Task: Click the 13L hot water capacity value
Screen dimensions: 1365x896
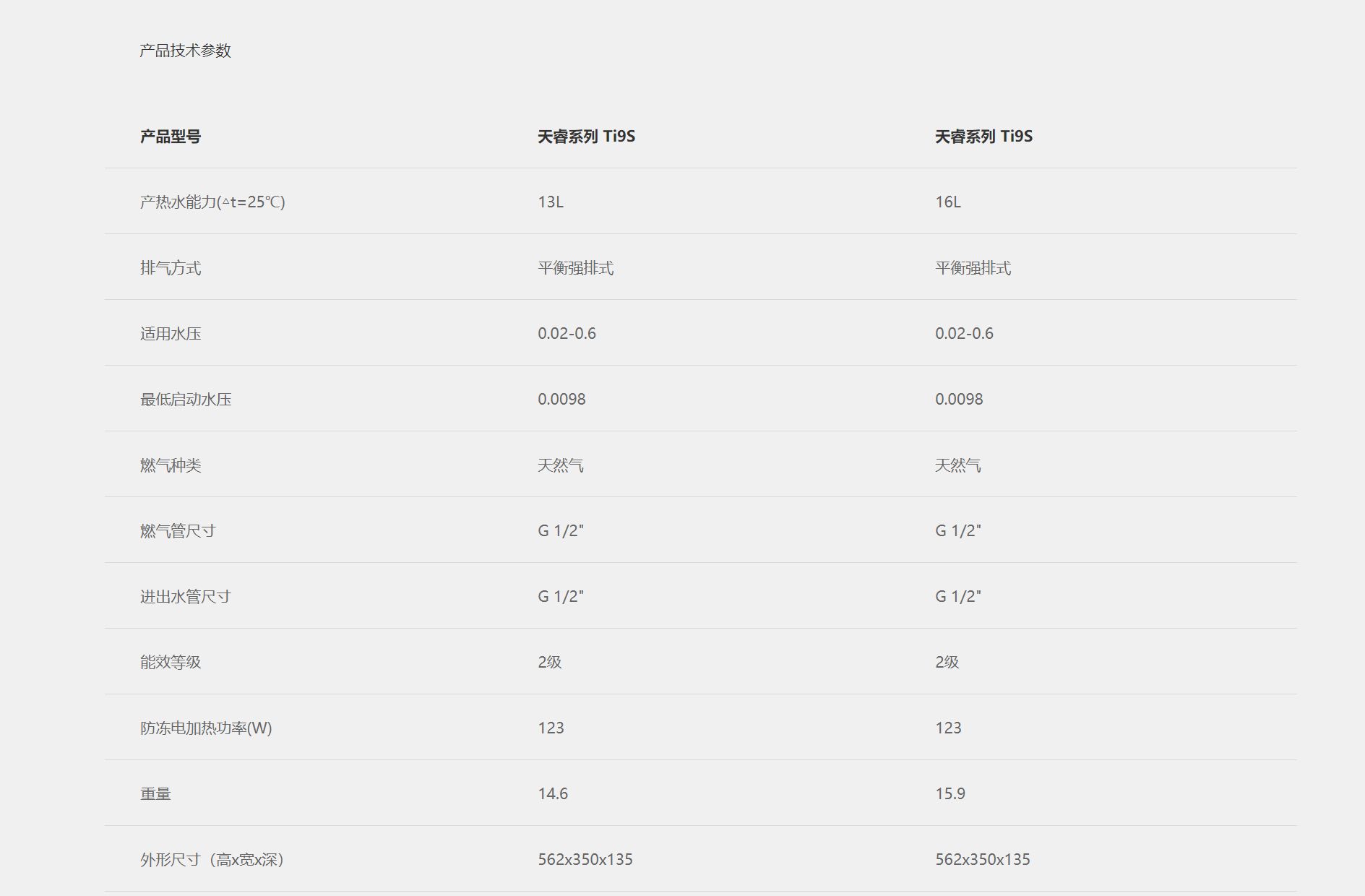Action: (x=551, y=202)
